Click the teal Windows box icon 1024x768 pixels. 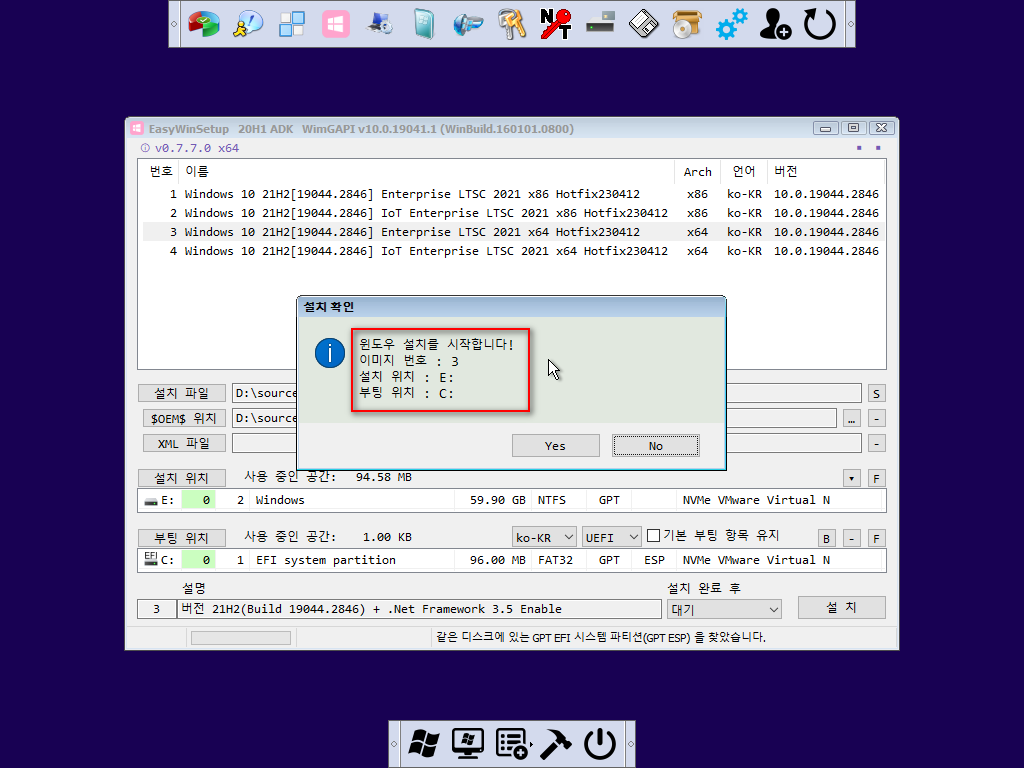tap(424, 24)
